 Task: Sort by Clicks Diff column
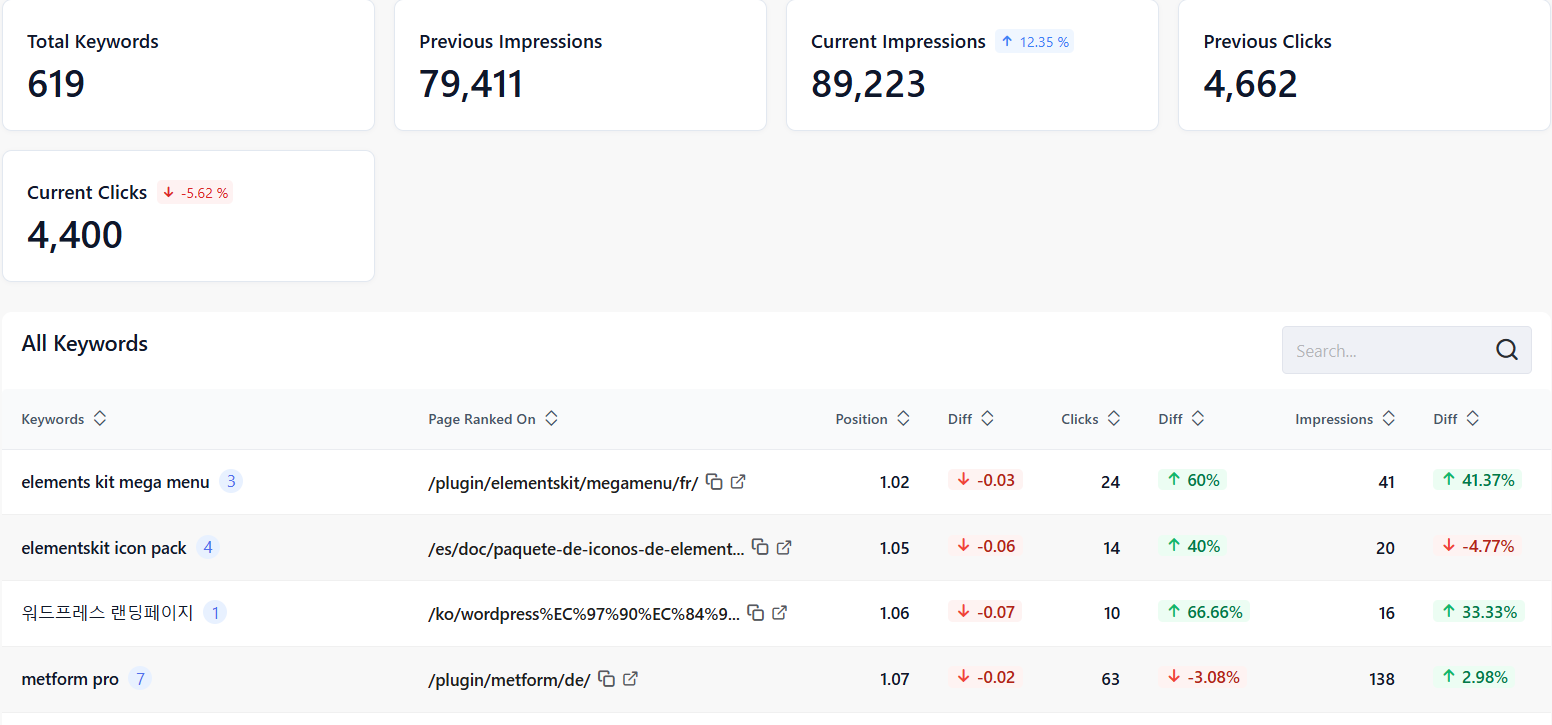(1198, 418)
